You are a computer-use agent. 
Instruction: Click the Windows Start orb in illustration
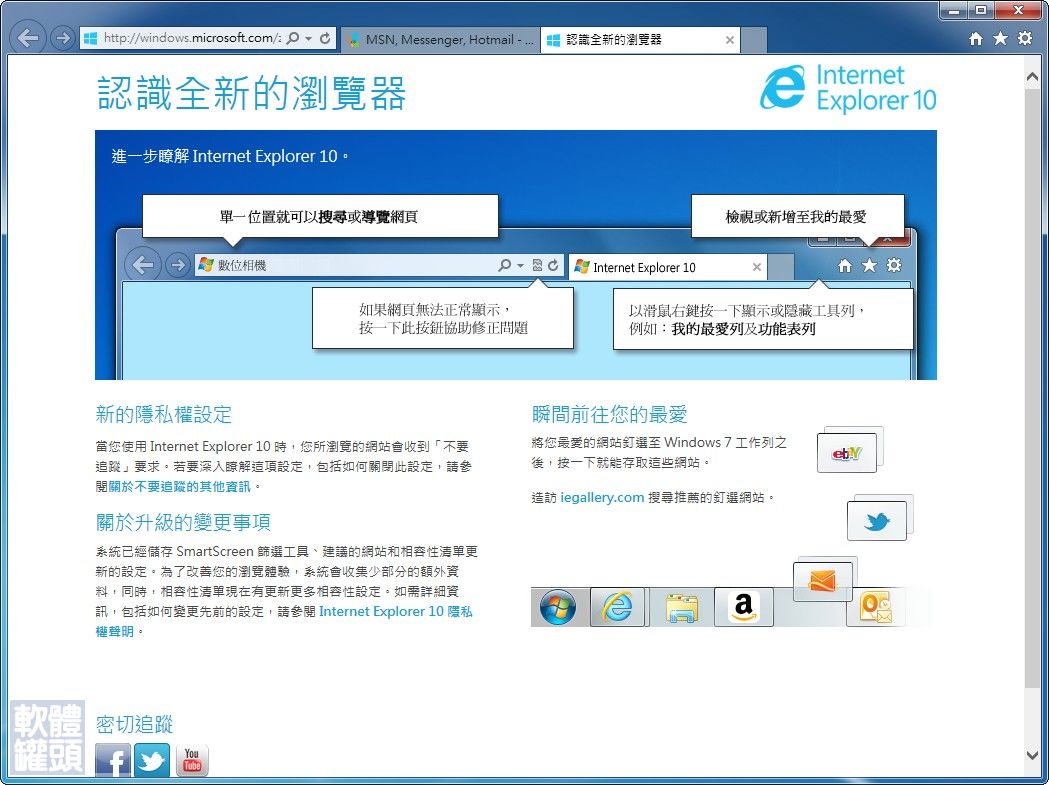pos(557,607)
